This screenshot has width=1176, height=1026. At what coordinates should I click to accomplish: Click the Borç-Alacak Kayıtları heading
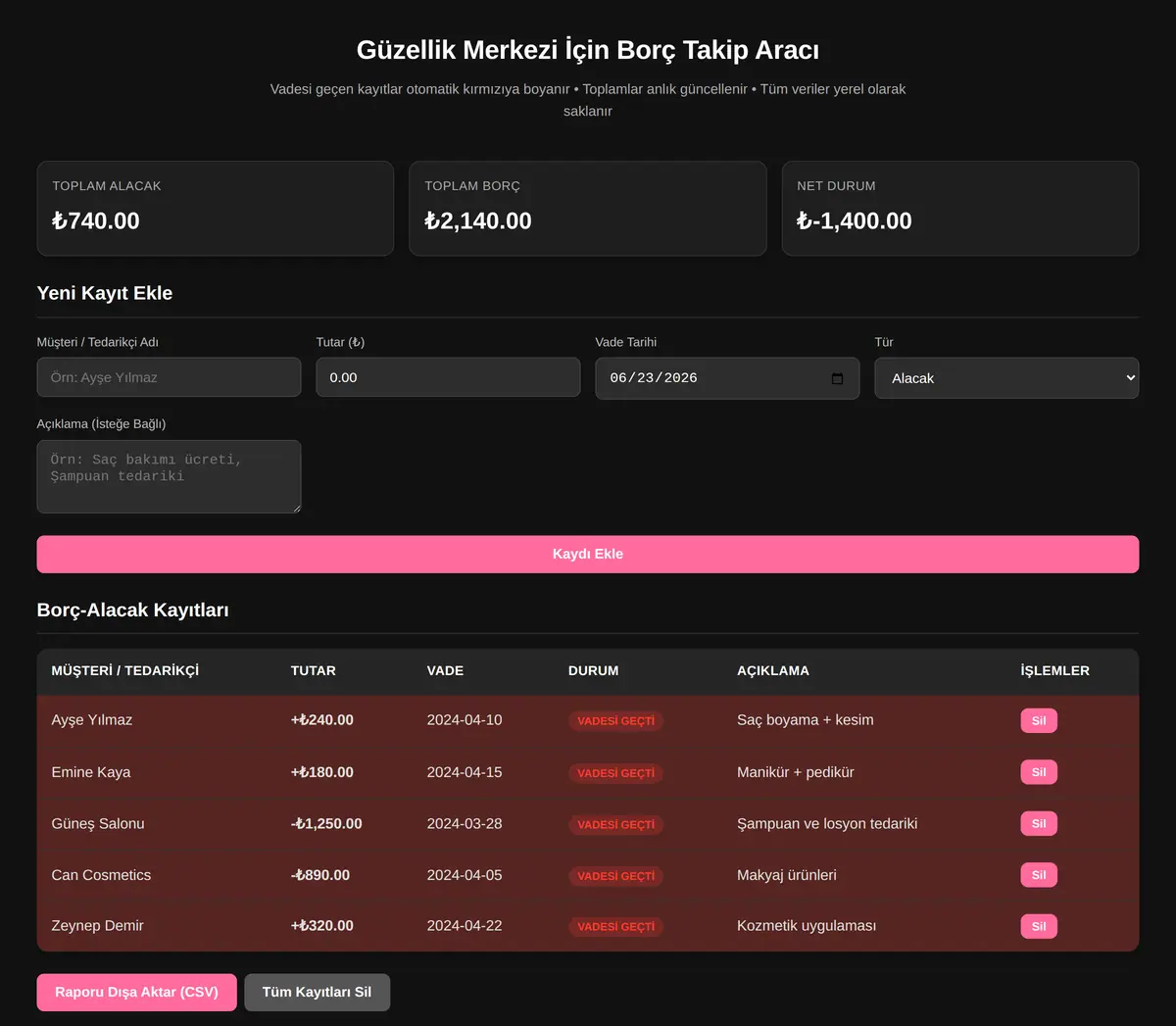(x=133, y=611)
